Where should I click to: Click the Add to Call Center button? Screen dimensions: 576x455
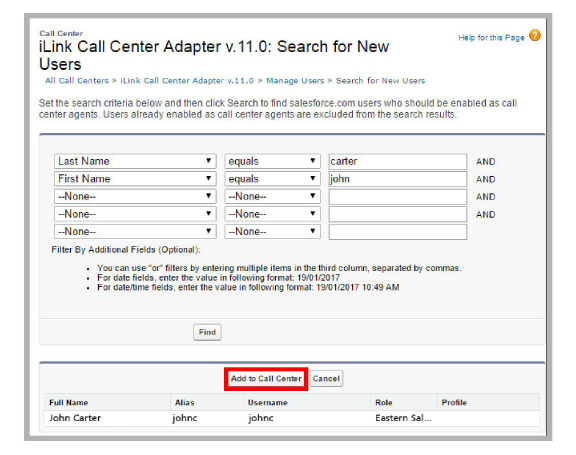point(266,379)
